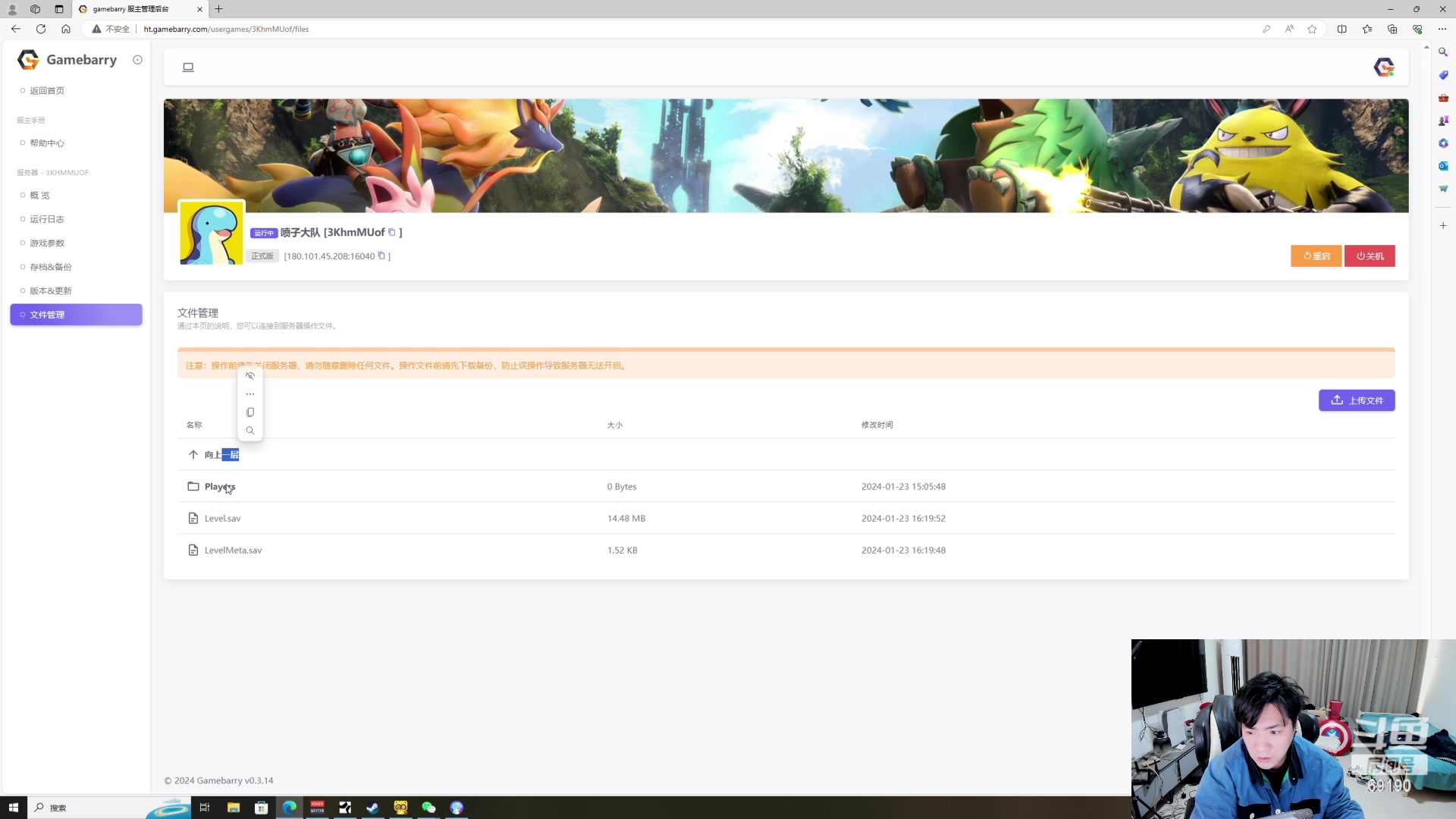Open the Edge sidebar shopping tag icon
The height and width of the screenshot is (819, 1456).
(1443, 75)
